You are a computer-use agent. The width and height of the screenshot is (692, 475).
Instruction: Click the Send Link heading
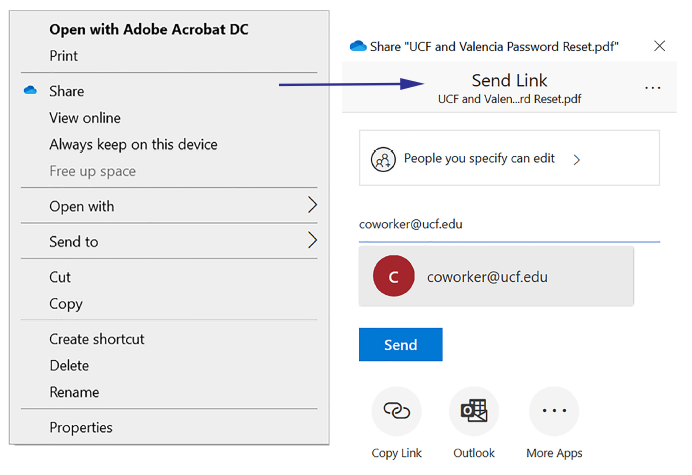point(509,80)
